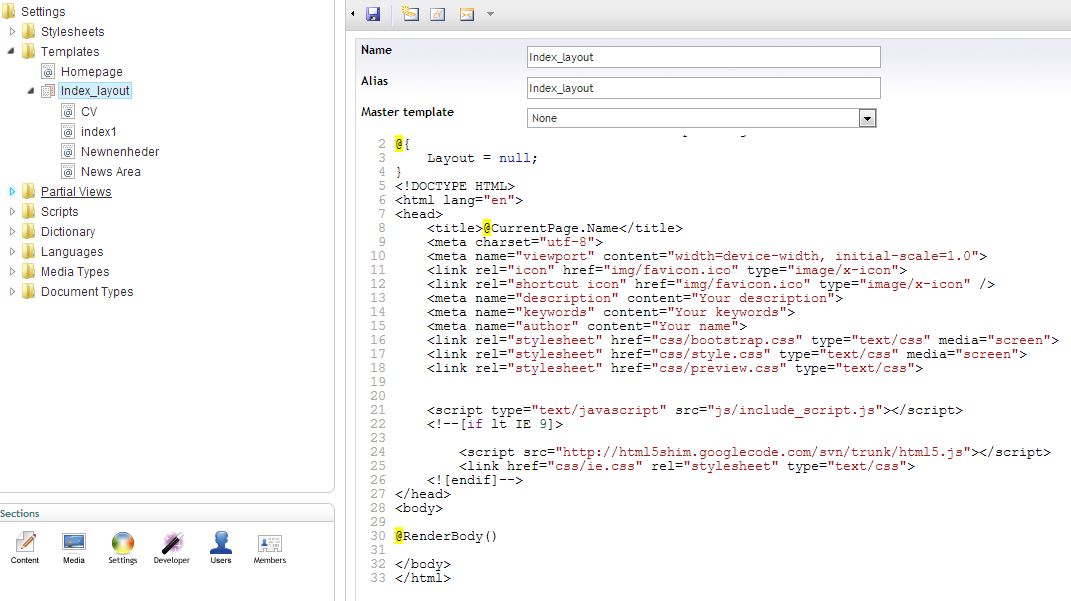Expand the Scripts tree node
Screen dimensions: 1071x601
pyautogui.click(x=12, y=211)
